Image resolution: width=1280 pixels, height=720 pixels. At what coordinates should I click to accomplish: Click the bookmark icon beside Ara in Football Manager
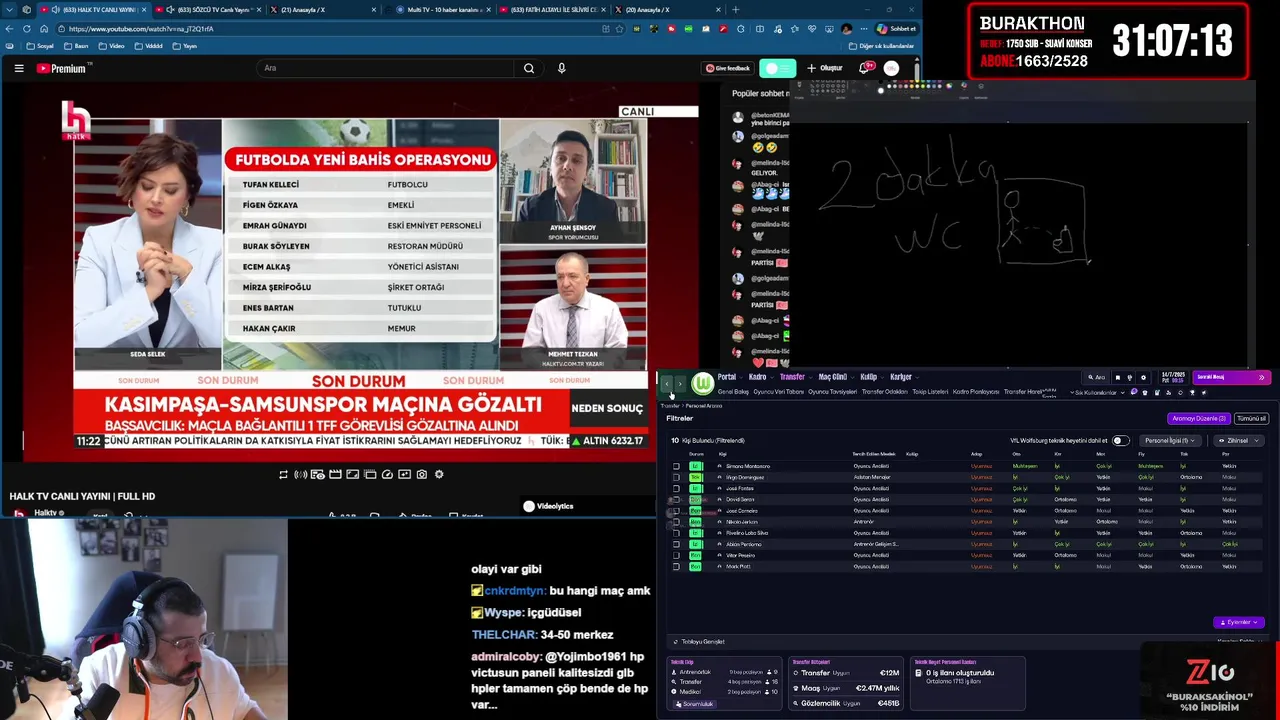(x=1118, y=378)
